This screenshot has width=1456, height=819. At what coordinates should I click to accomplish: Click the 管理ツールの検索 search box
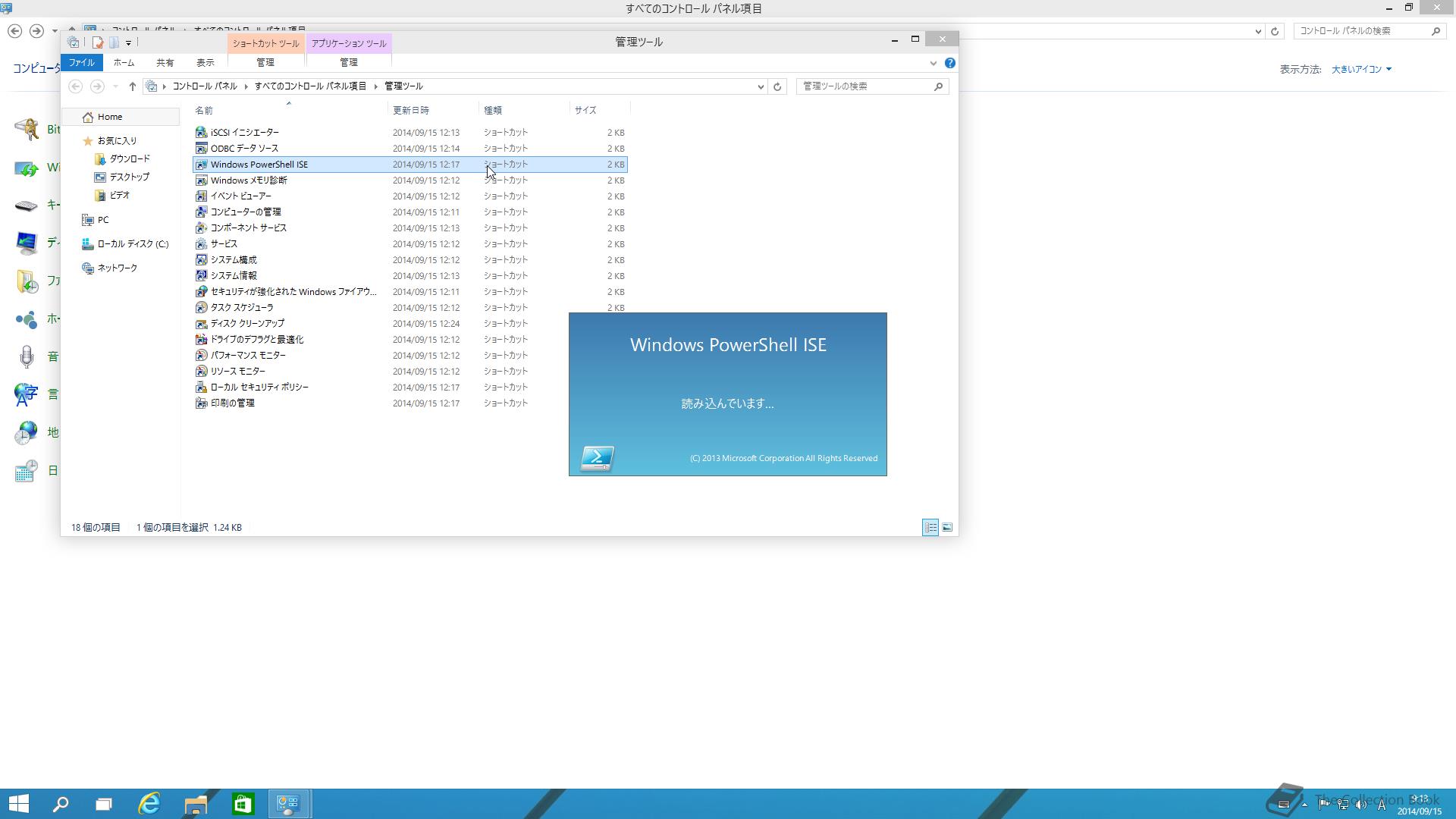[x=872, y=86]
